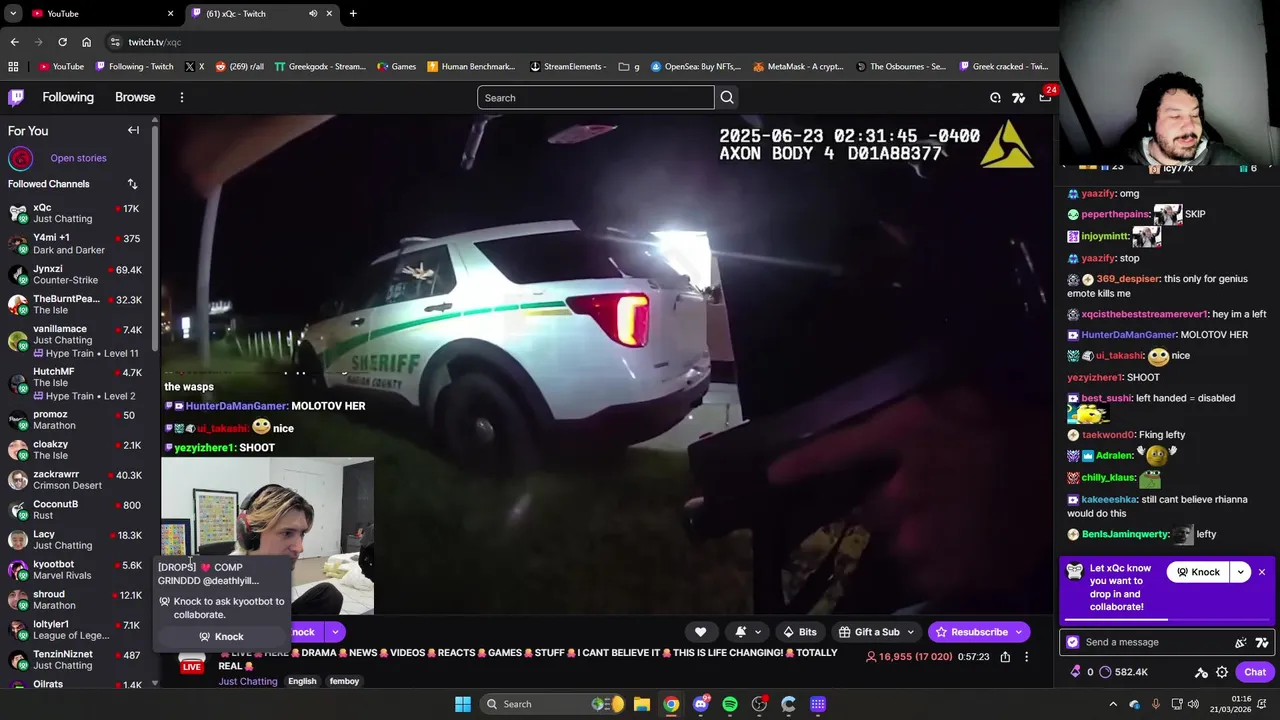The image size is (1280, 720).
Task: Click the Twitch logo home icon
Action: click(16, 97)
